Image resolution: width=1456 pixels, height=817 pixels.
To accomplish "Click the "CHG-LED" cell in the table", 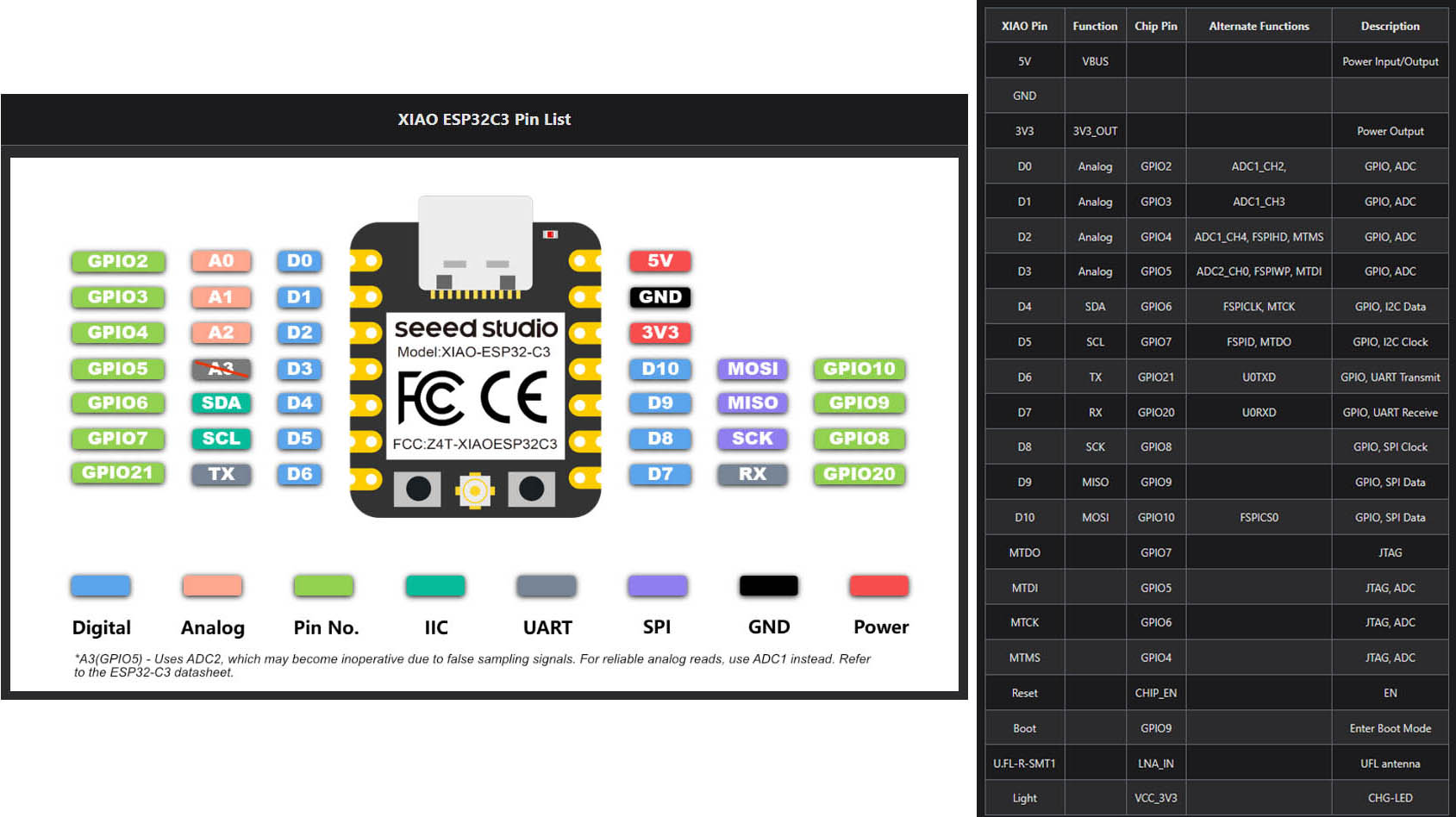I will [1390, 798].
